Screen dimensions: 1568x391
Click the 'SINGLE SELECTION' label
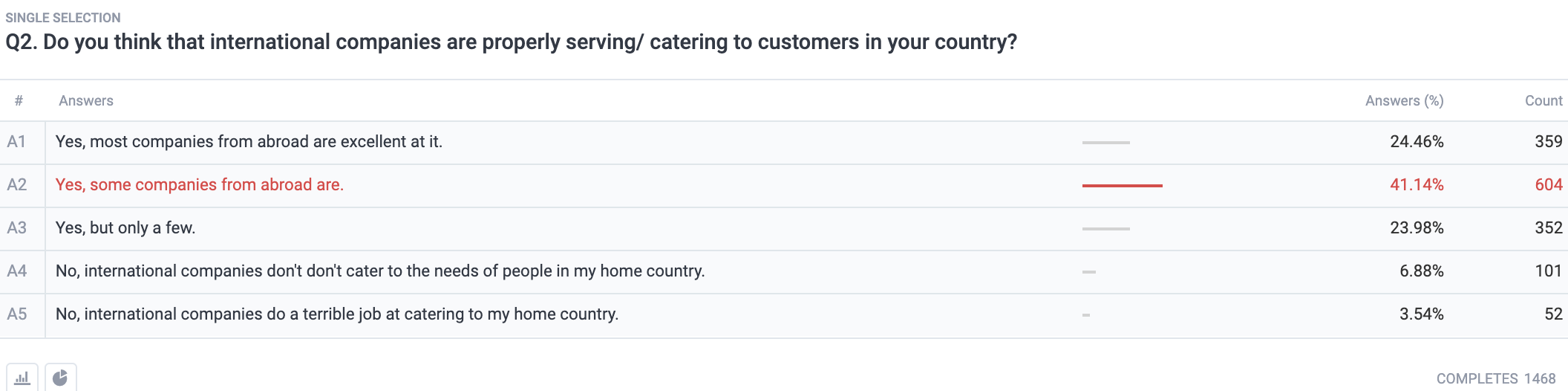point(63,18)
